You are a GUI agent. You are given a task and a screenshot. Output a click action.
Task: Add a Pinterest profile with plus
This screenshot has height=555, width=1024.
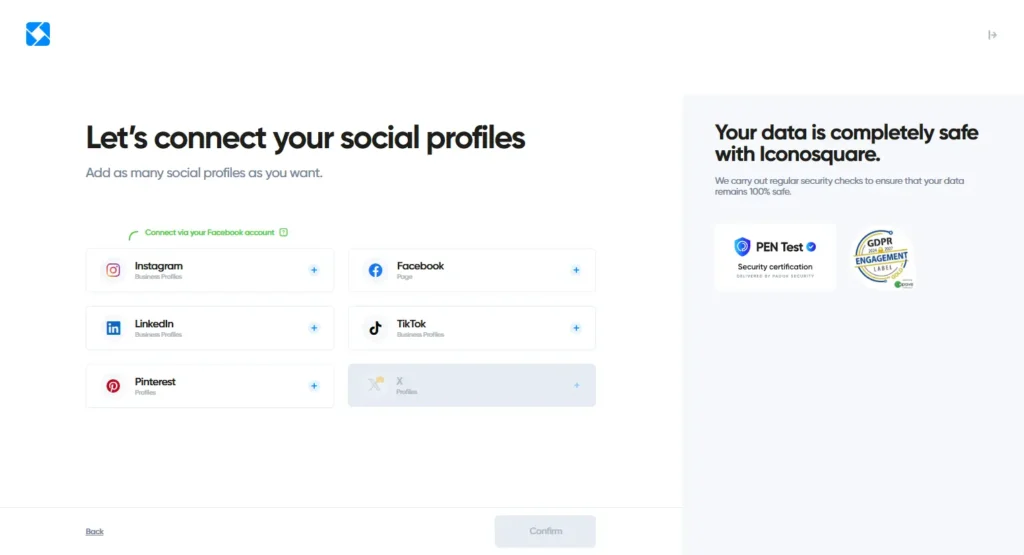point(313,386)
